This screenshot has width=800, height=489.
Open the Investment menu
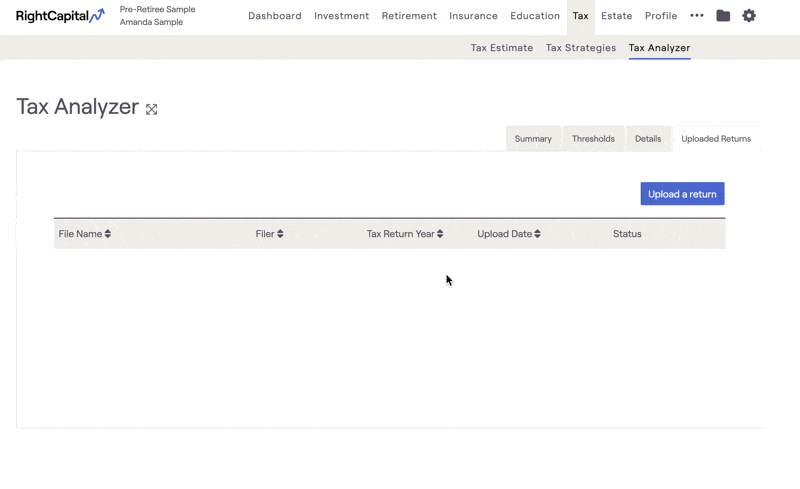tap(341, 16)
